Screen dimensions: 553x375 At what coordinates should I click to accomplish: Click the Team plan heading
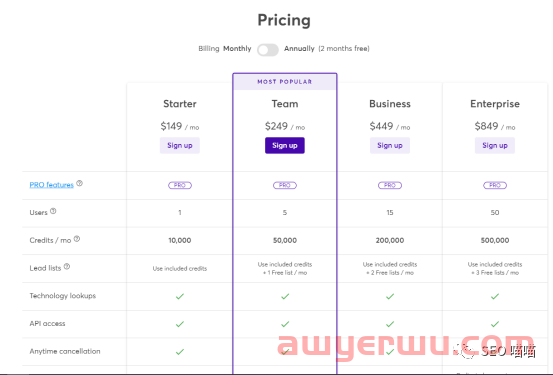click(x=285, y=104)
